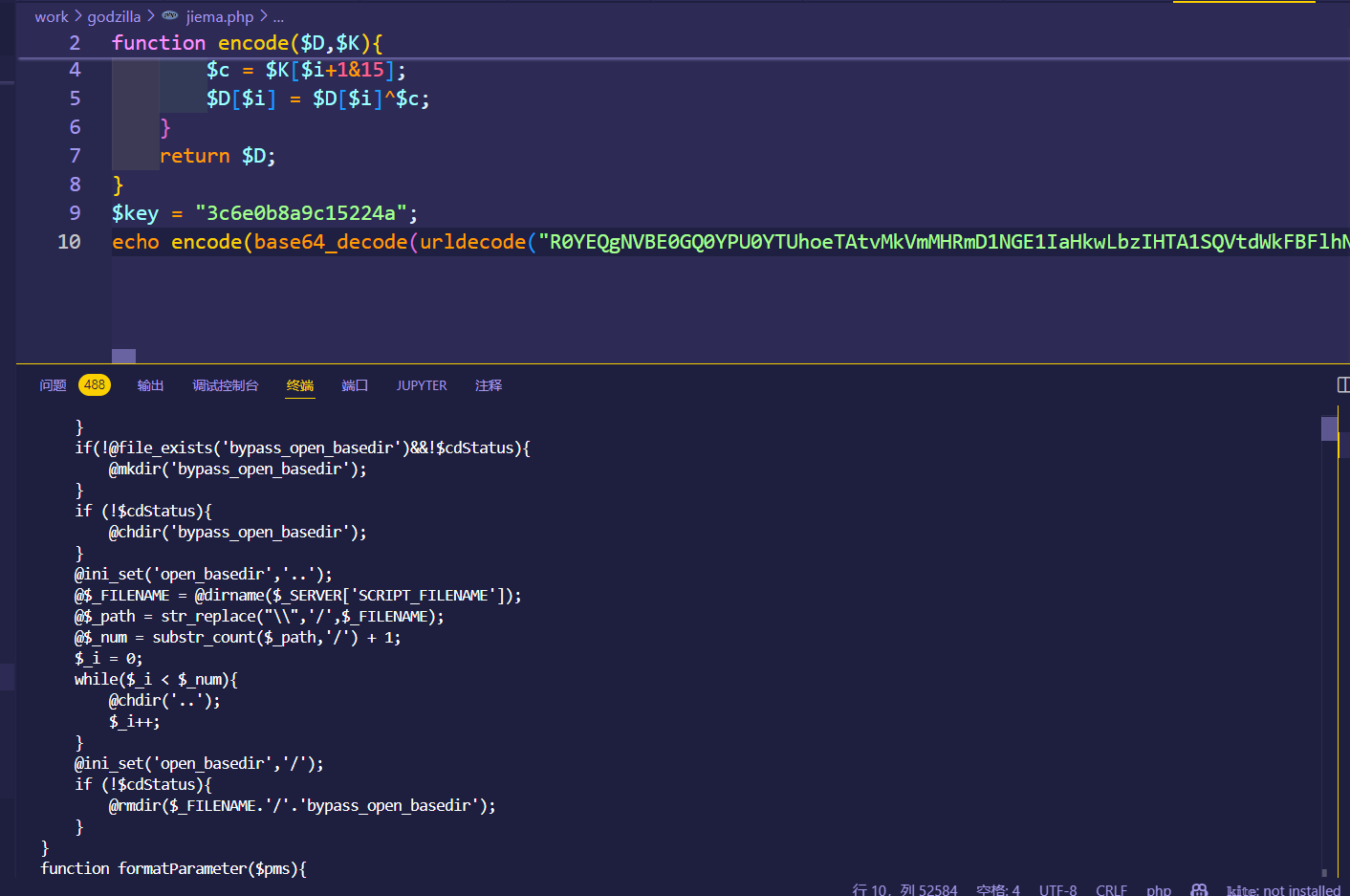Click line and column indicator '行 10, 列 52584'
This screenshot has height=896, width=1350.
coord(904,889)
